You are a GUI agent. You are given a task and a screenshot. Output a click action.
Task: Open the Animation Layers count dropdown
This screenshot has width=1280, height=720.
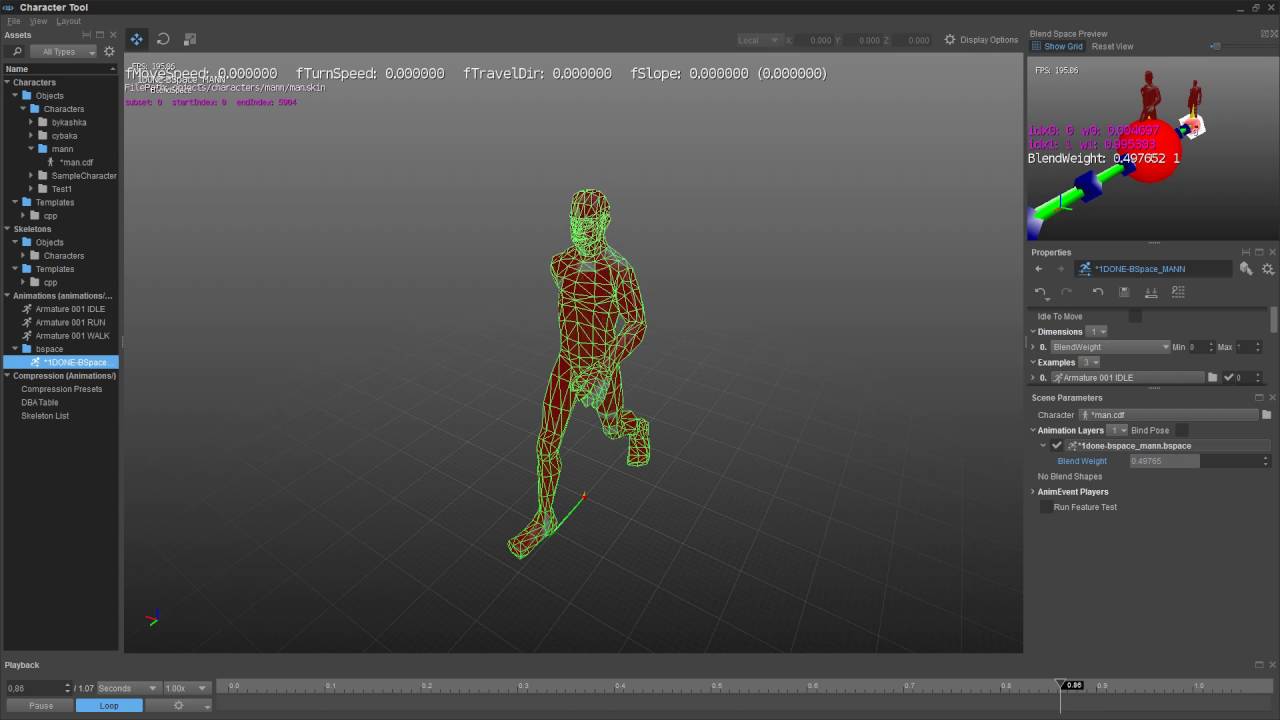coord(1117,430)
